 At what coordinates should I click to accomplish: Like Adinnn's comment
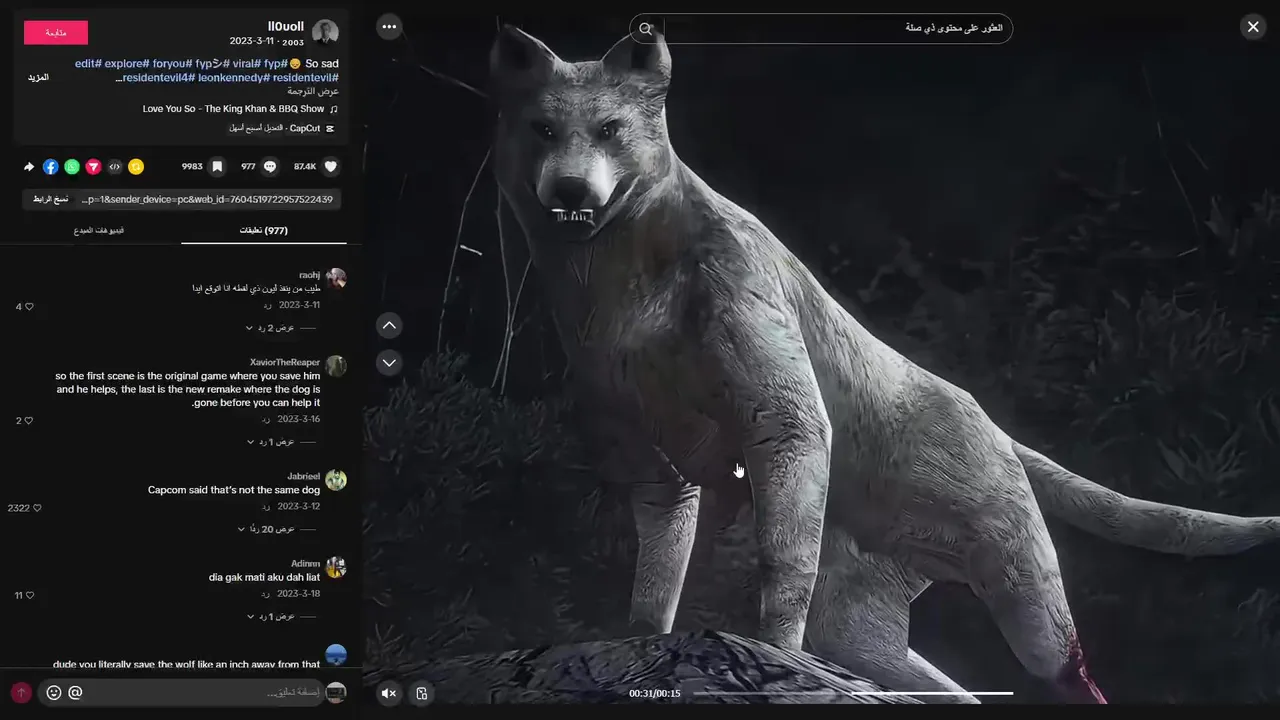point(29,595)
